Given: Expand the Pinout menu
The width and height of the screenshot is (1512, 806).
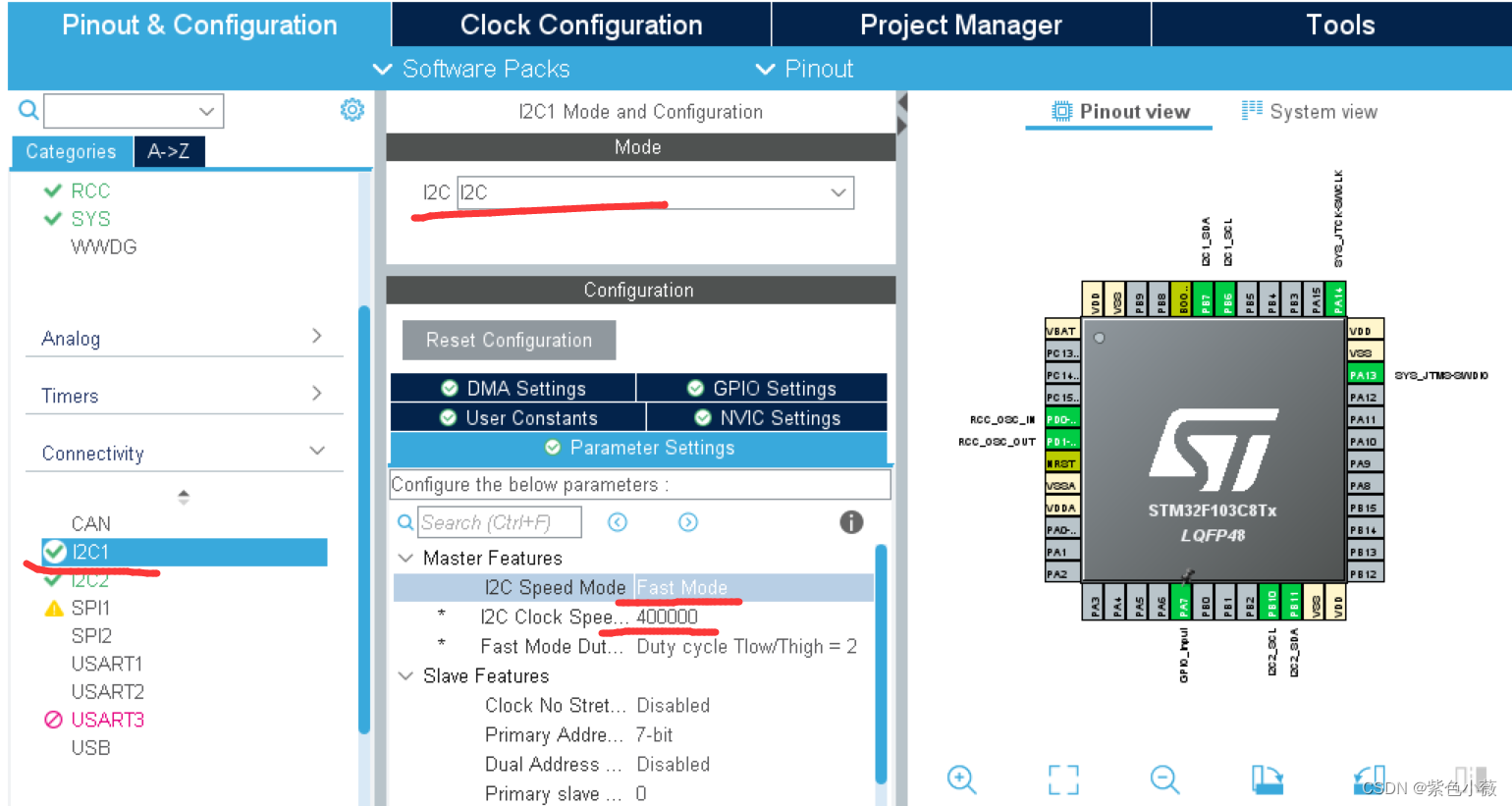Looking at the screenshot, I should pos(804,69).
